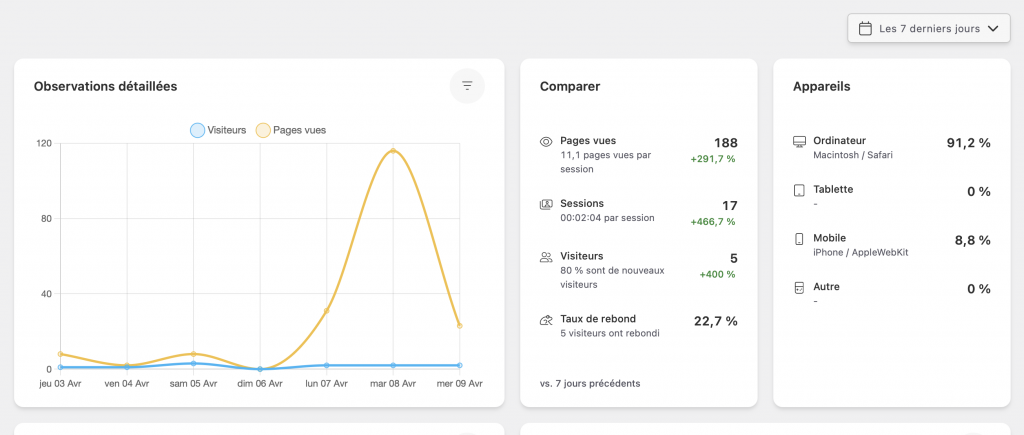Click 00:02:04 par session text

coord(607,218)
